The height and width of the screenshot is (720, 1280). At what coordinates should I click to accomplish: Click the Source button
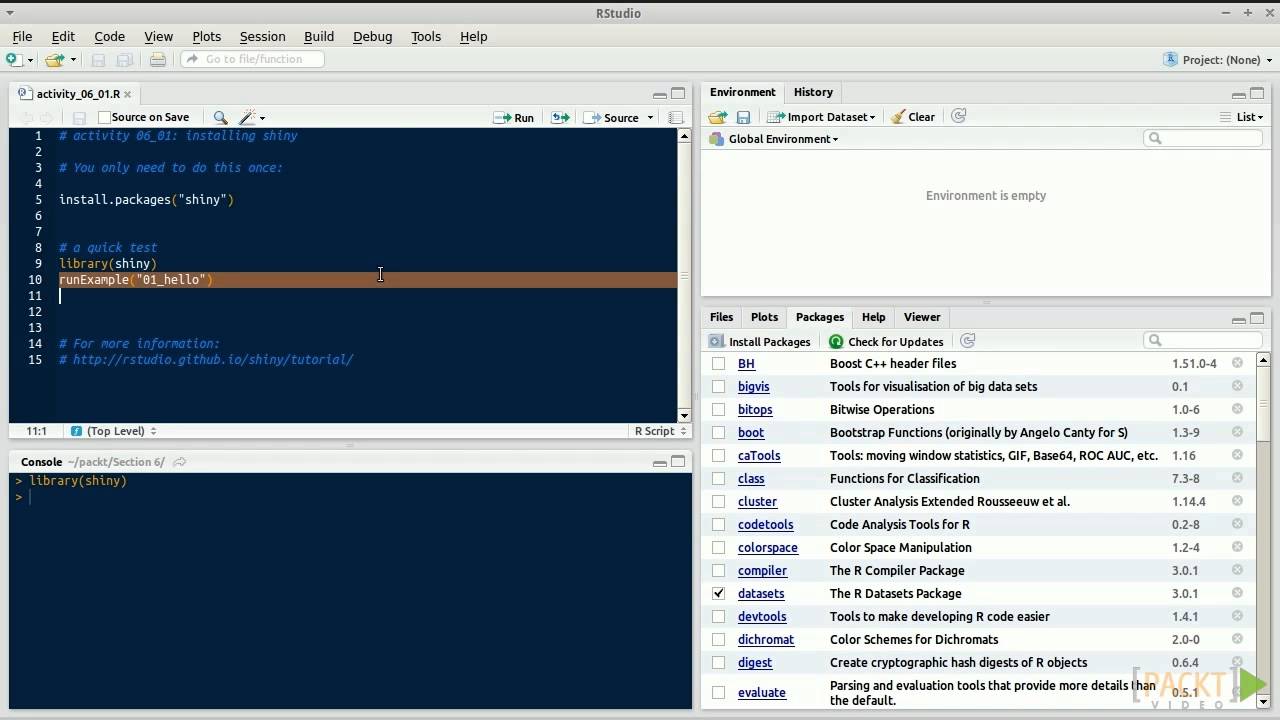[612, 118]
